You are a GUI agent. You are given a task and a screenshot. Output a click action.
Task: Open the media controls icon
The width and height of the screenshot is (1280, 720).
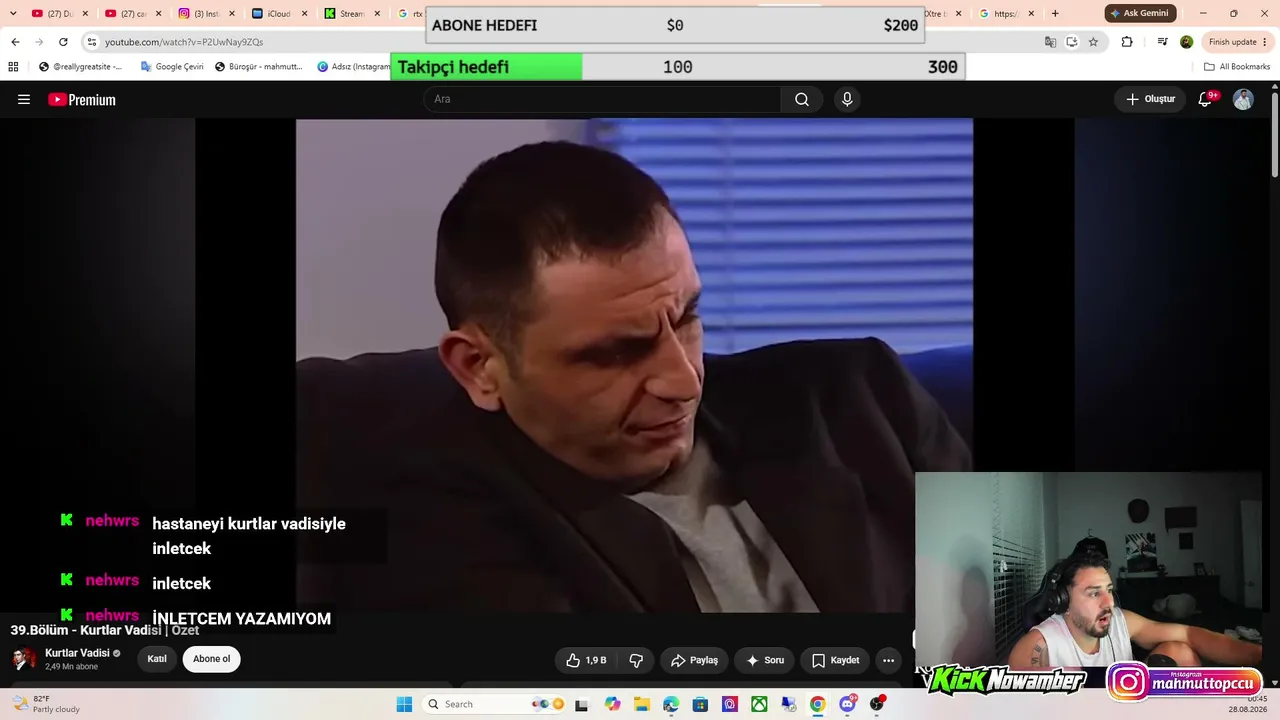coord(1162,42)
